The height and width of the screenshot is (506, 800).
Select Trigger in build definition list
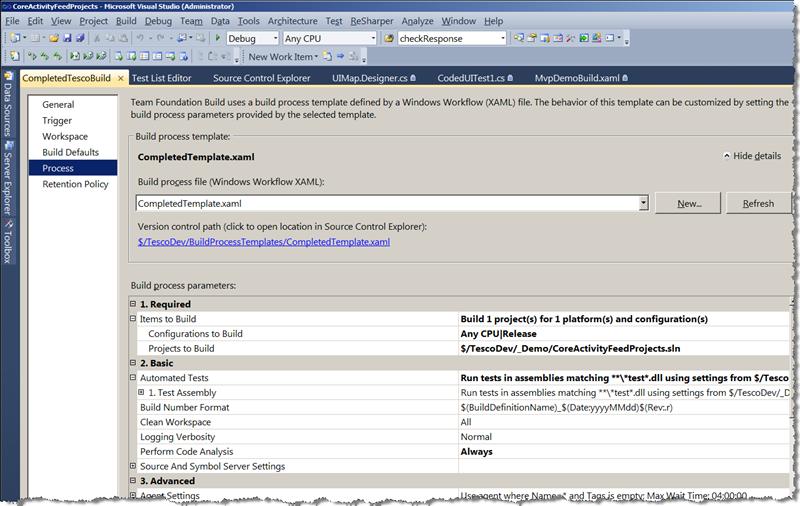coord(57,120)
